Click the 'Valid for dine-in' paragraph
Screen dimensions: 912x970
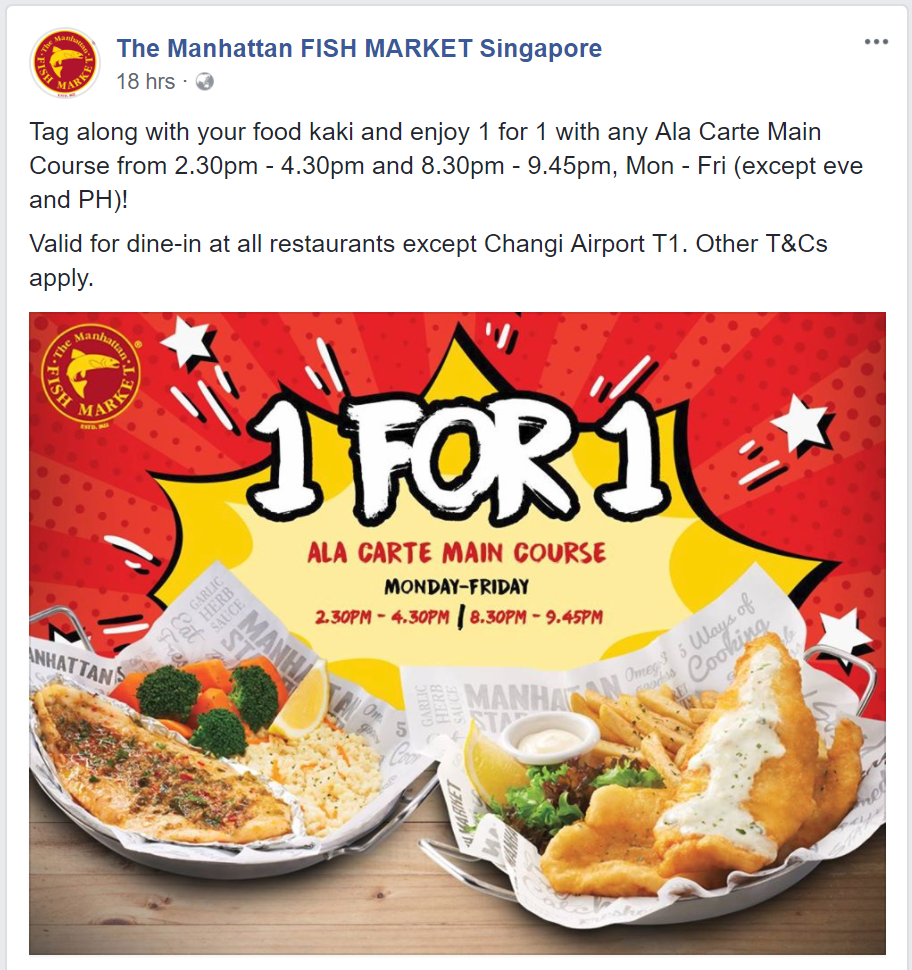coord(428,261)
